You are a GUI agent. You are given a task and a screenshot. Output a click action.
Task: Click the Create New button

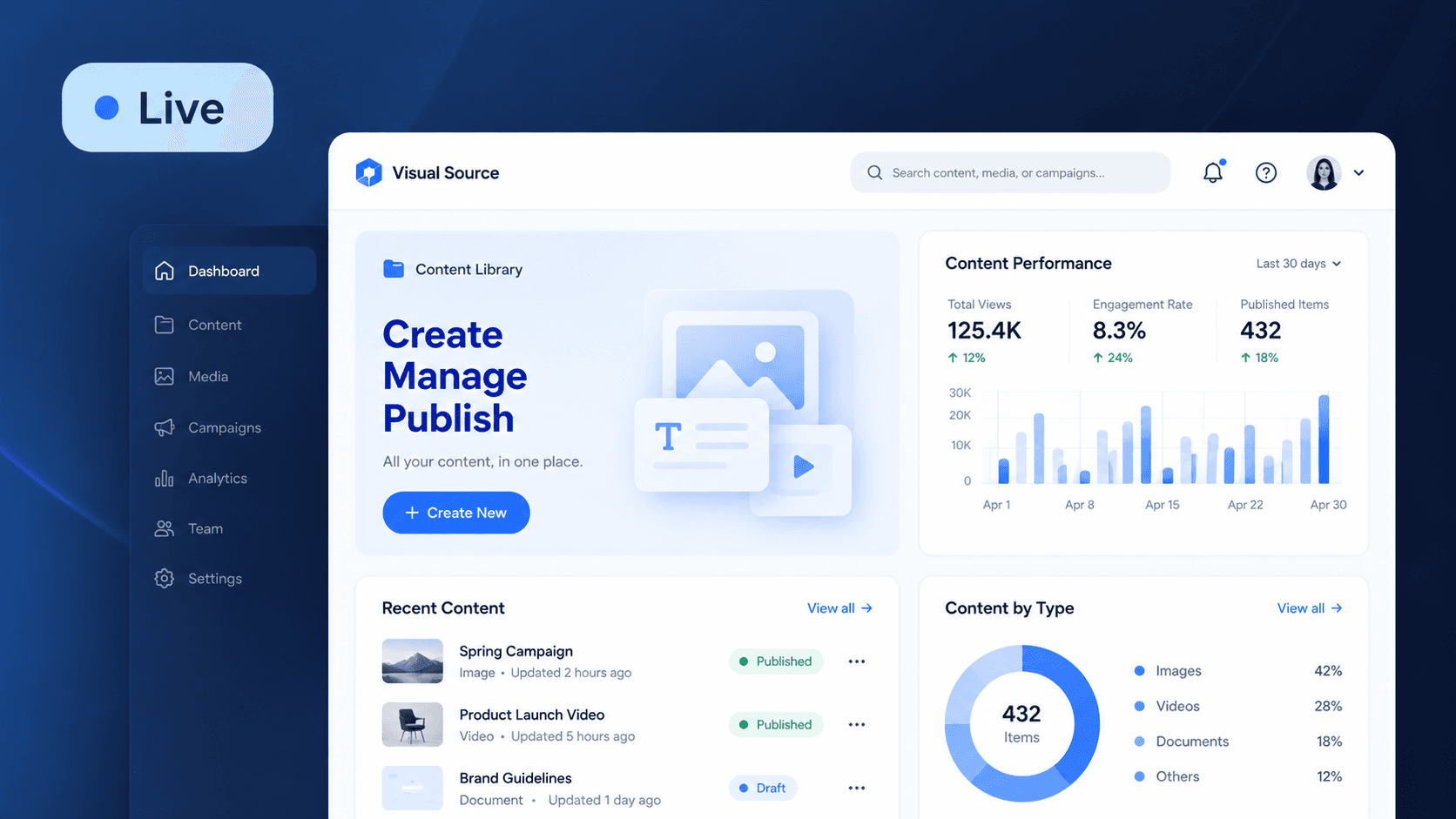click(x=456, y=513)
